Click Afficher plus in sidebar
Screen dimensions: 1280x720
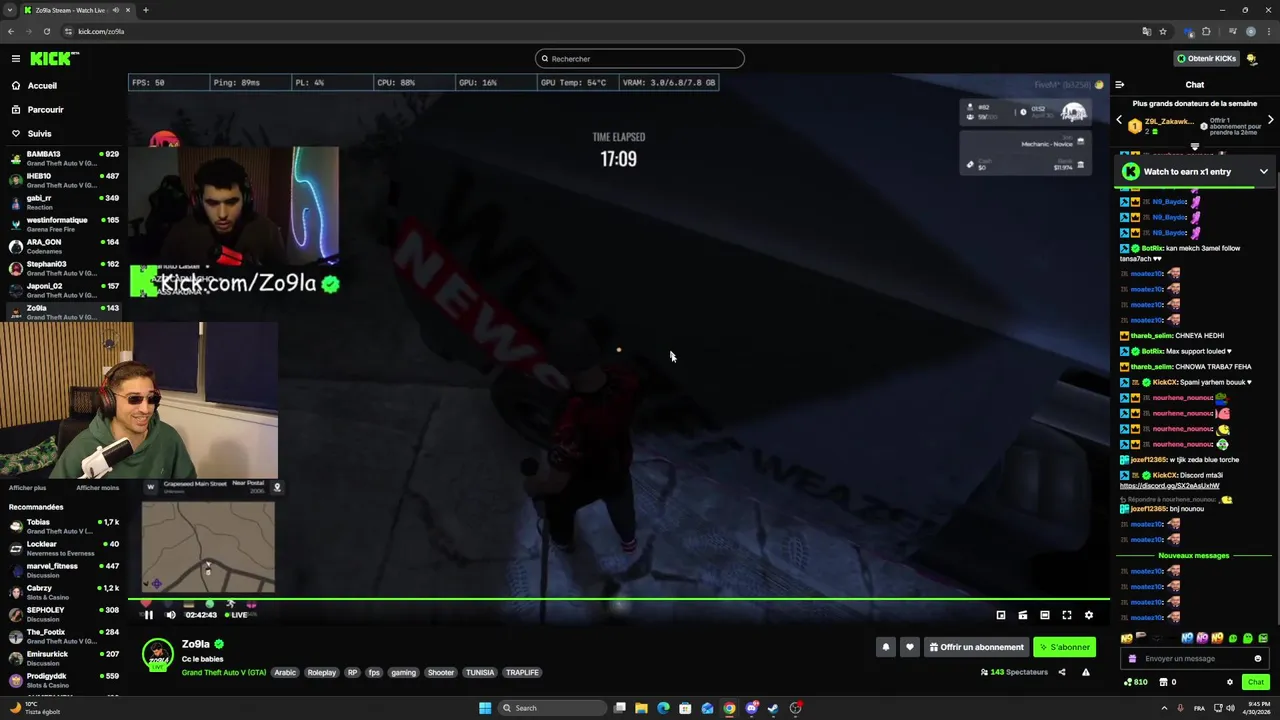[28, 488]
